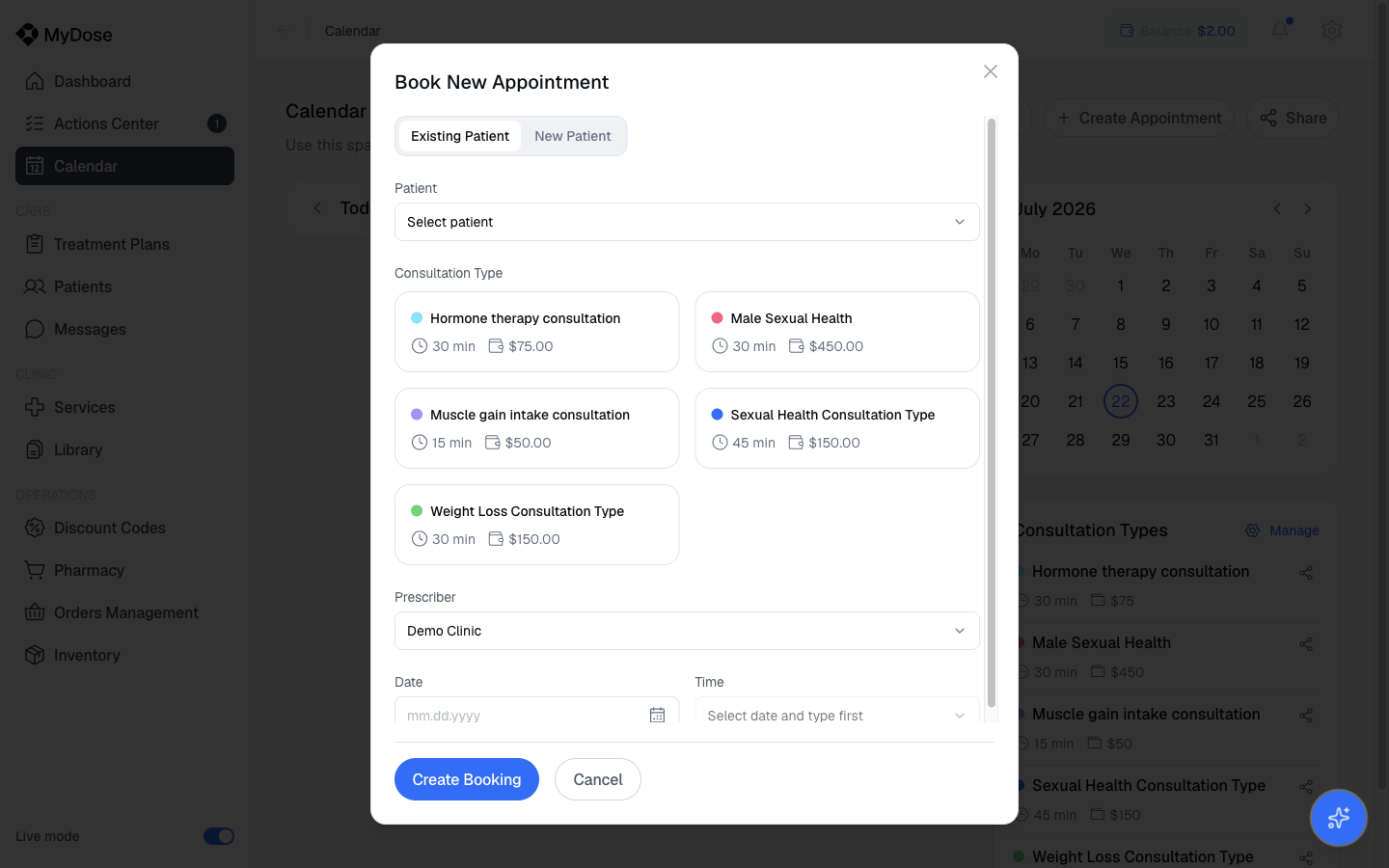The width and height of the screenshot is (1389, 868).
Task: Click the Create Appointment button
Action: point(1139,118)
